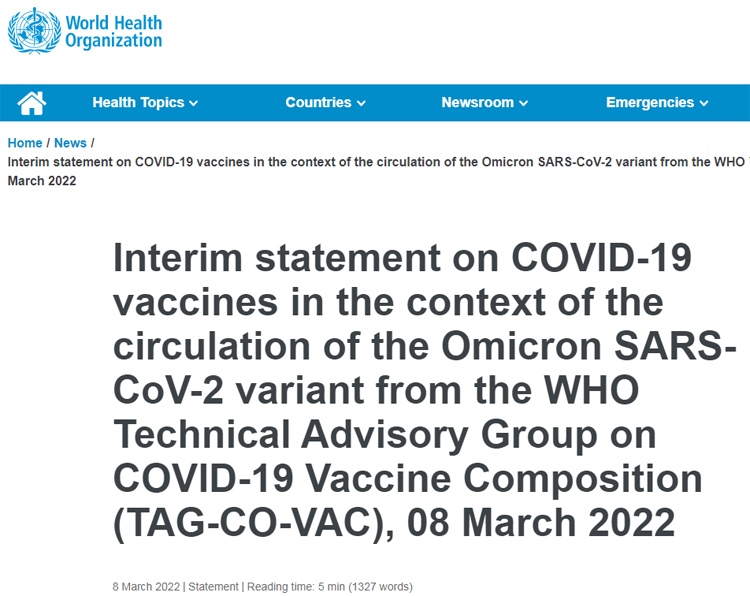Screen dimensions: 750x596
Task: Click the Home breadcrumb link
Action: (x=25, y=143)
